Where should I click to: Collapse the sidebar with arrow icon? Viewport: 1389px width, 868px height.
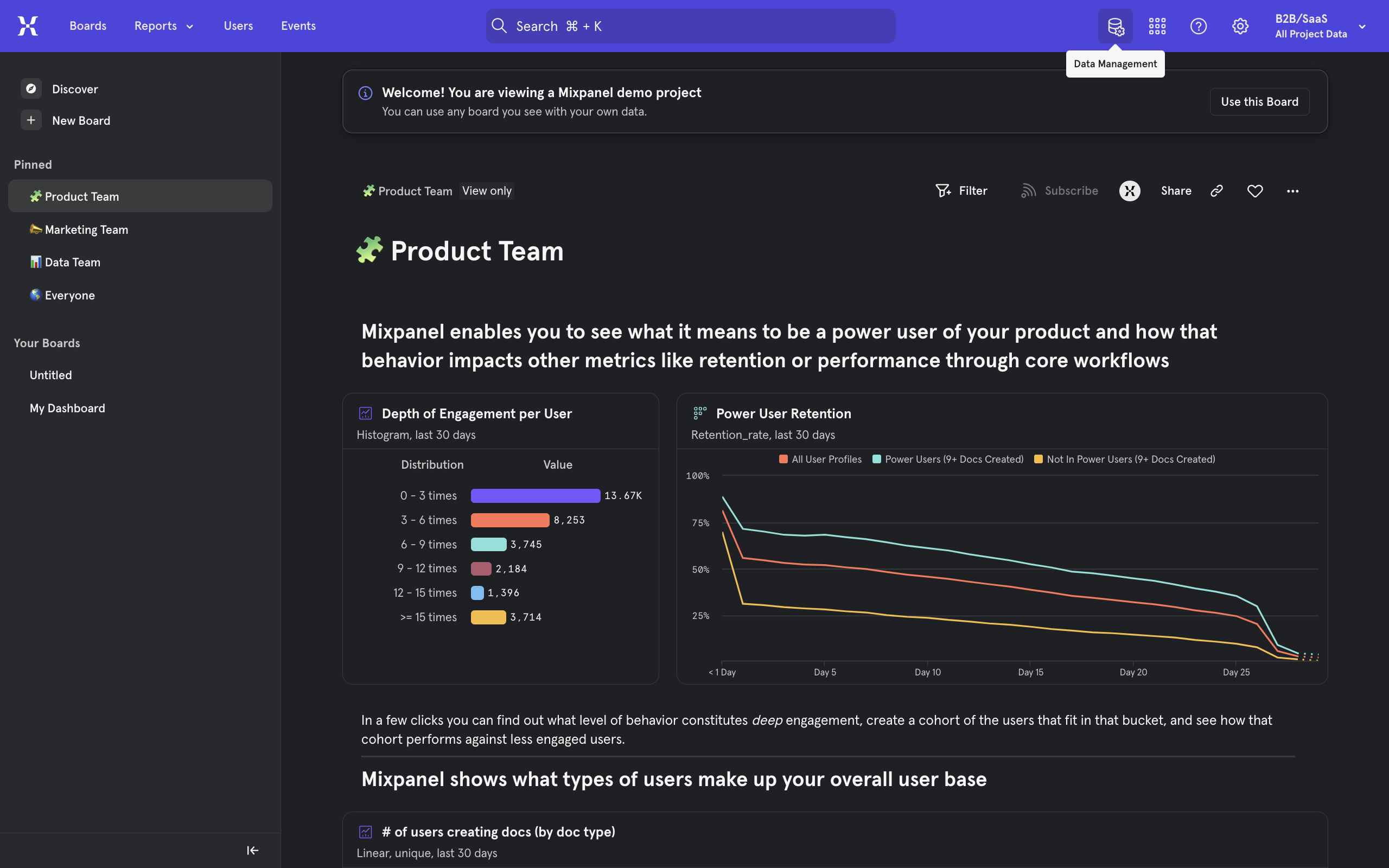(252, 850)
